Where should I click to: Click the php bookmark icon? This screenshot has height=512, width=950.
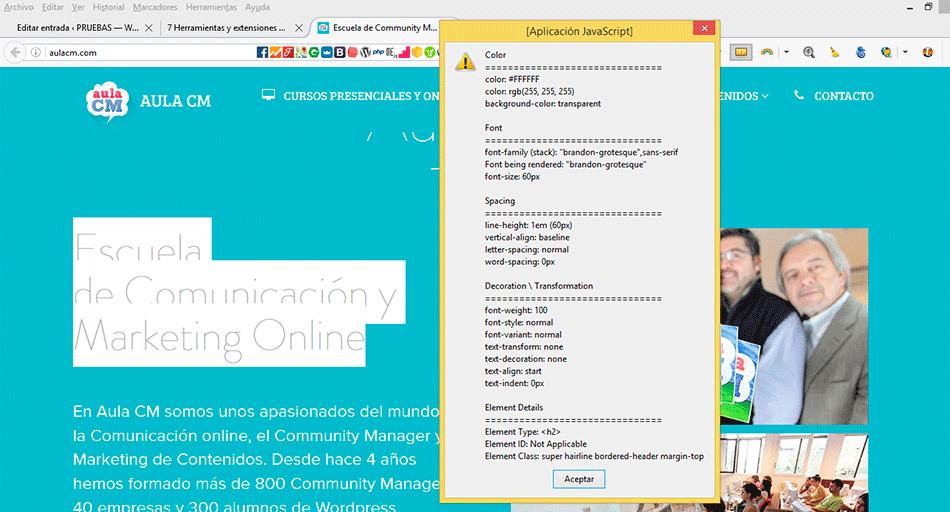coord(378,52)
